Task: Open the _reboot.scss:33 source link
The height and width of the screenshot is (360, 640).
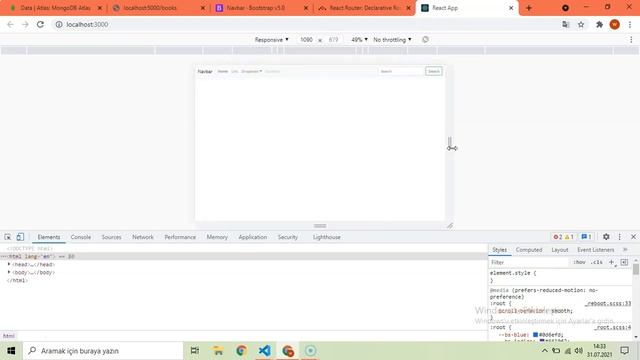Action: [608, 304]
